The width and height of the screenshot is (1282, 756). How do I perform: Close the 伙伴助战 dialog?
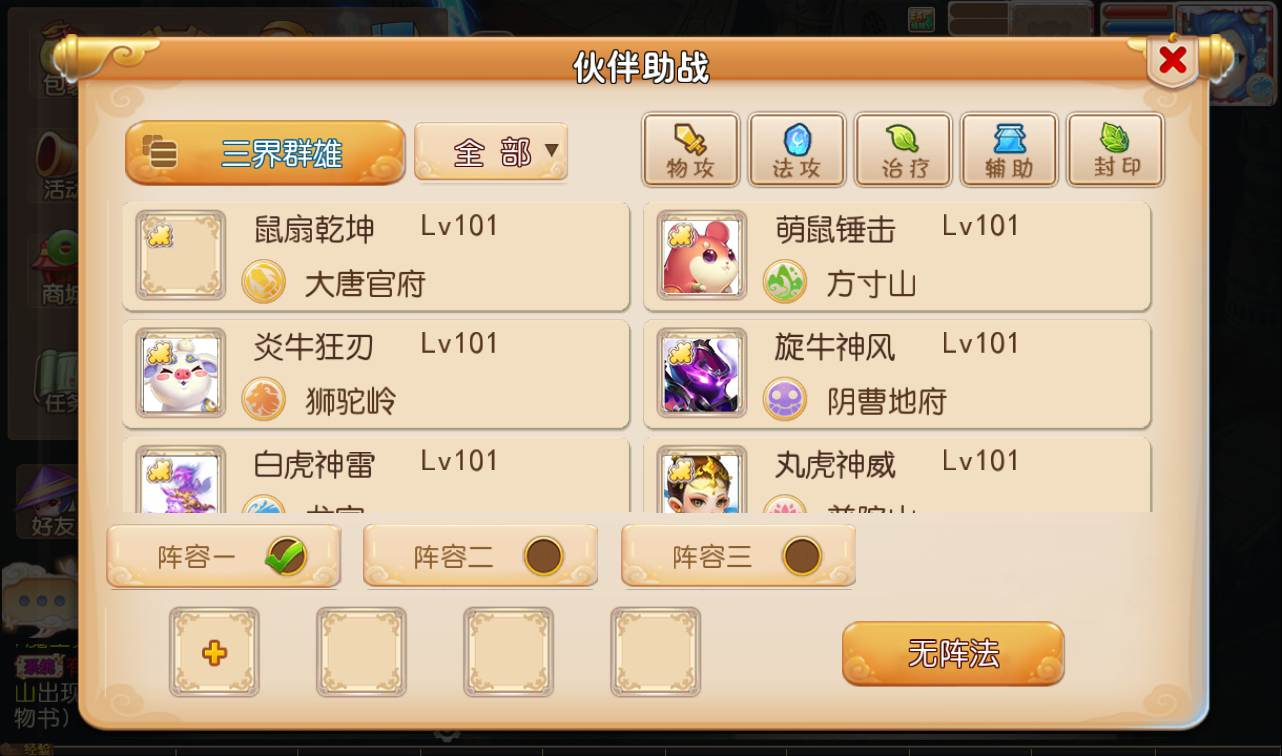coord(1172,61)
